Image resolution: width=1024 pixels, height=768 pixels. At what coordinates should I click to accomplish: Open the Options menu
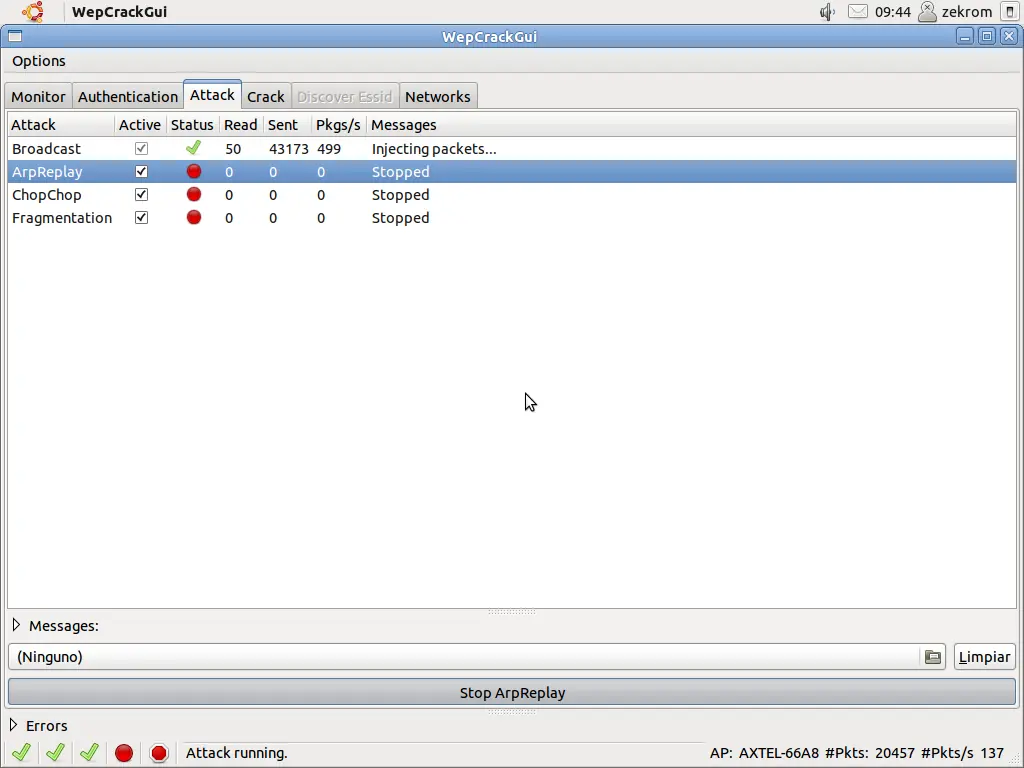pyautogui.click(x=39, y=61)
